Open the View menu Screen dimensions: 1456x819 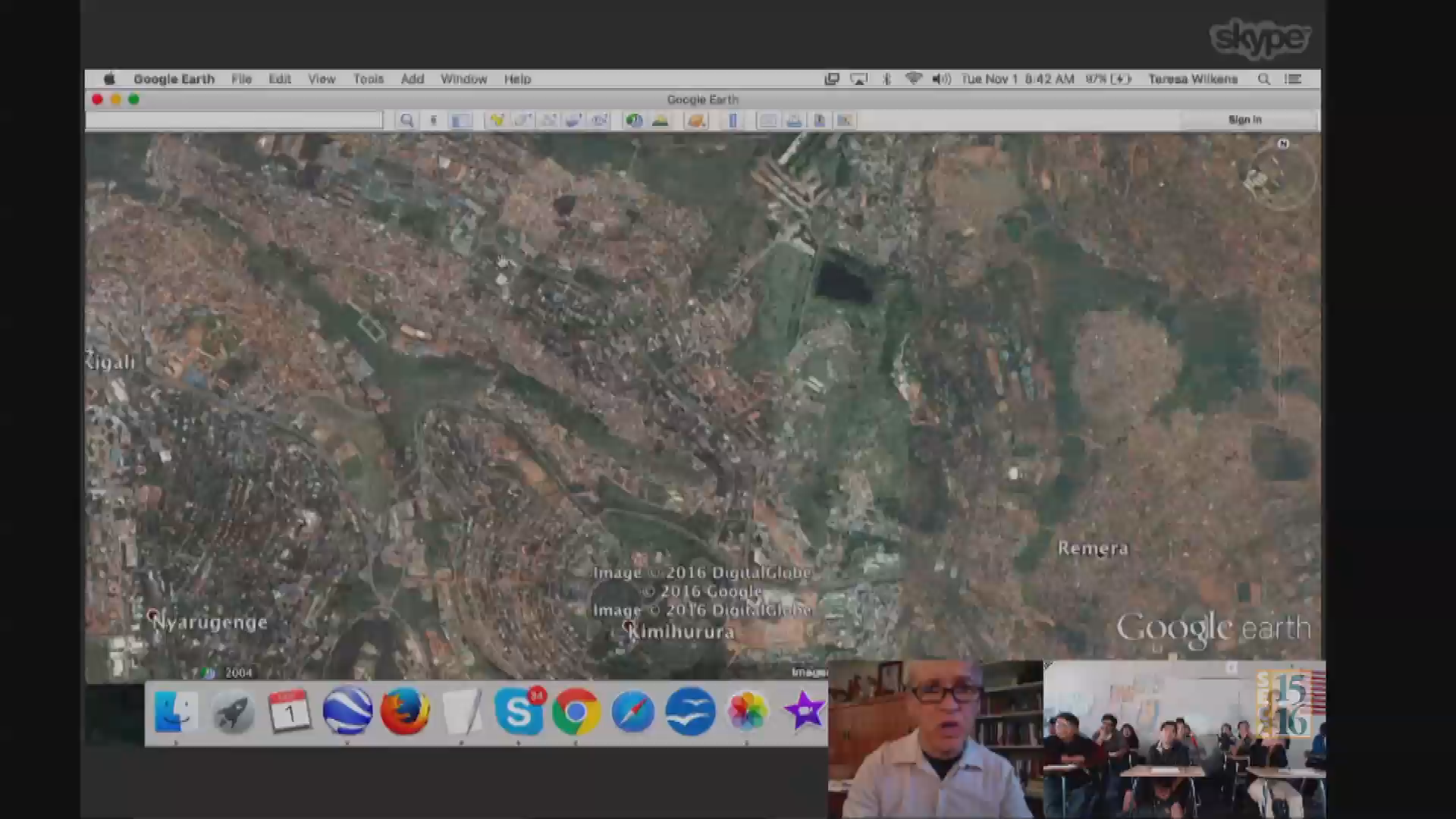point(322,79)
